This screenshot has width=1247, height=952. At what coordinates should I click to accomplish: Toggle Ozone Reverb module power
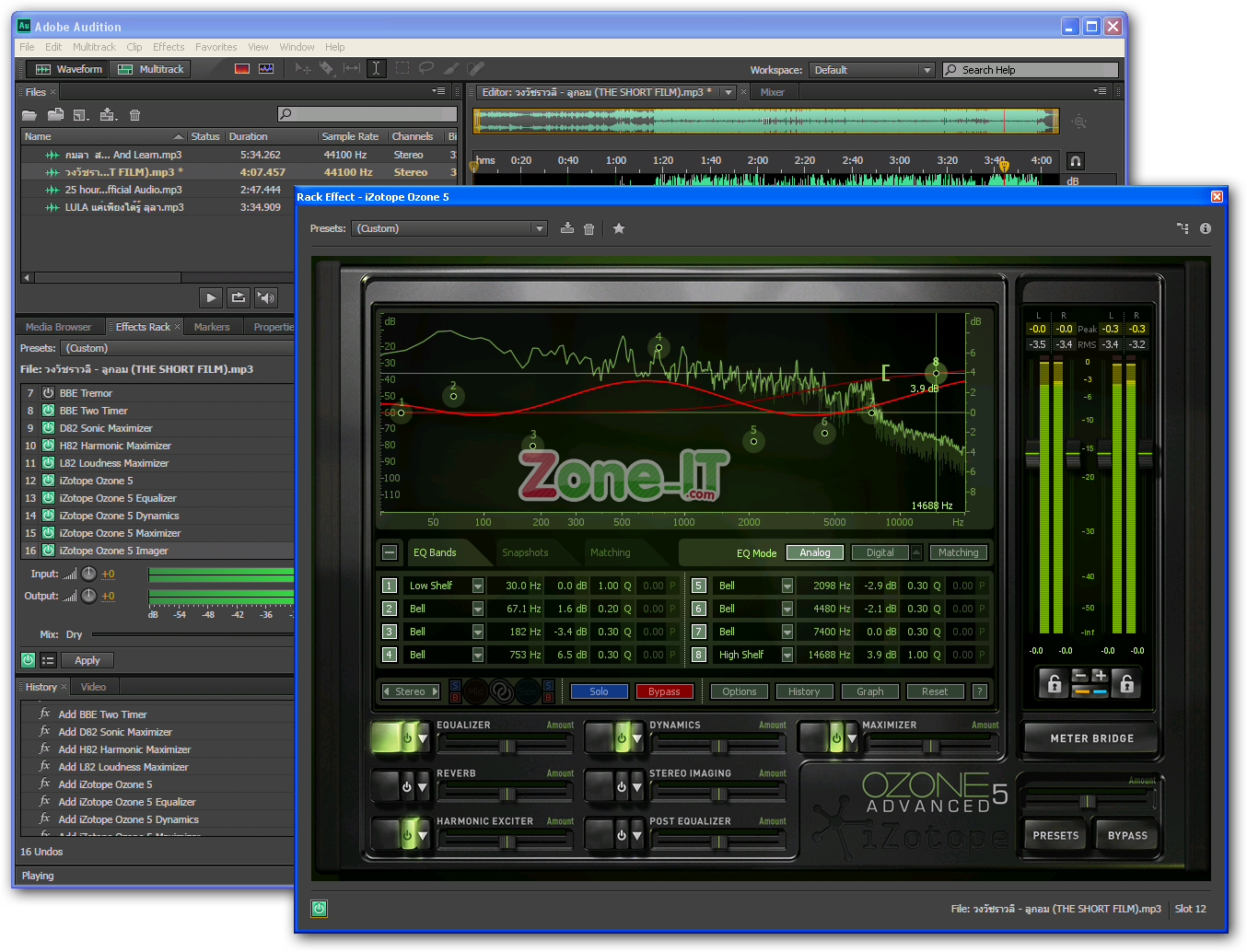coord(406,786)
